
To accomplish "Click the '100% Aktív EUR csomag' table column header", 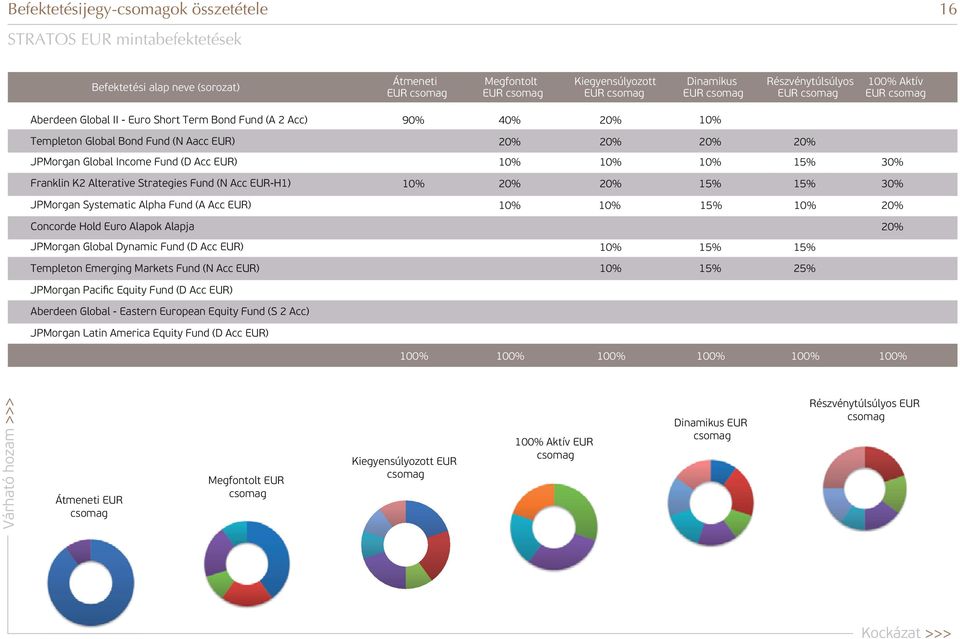I will coord(895,87).
